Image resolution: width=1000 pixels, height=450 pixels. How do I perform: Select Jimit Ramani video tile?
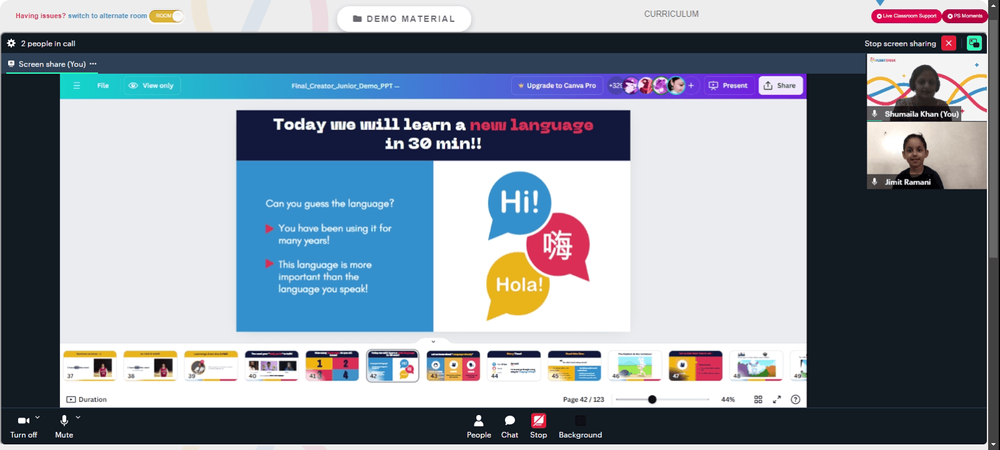click(926, 156)
